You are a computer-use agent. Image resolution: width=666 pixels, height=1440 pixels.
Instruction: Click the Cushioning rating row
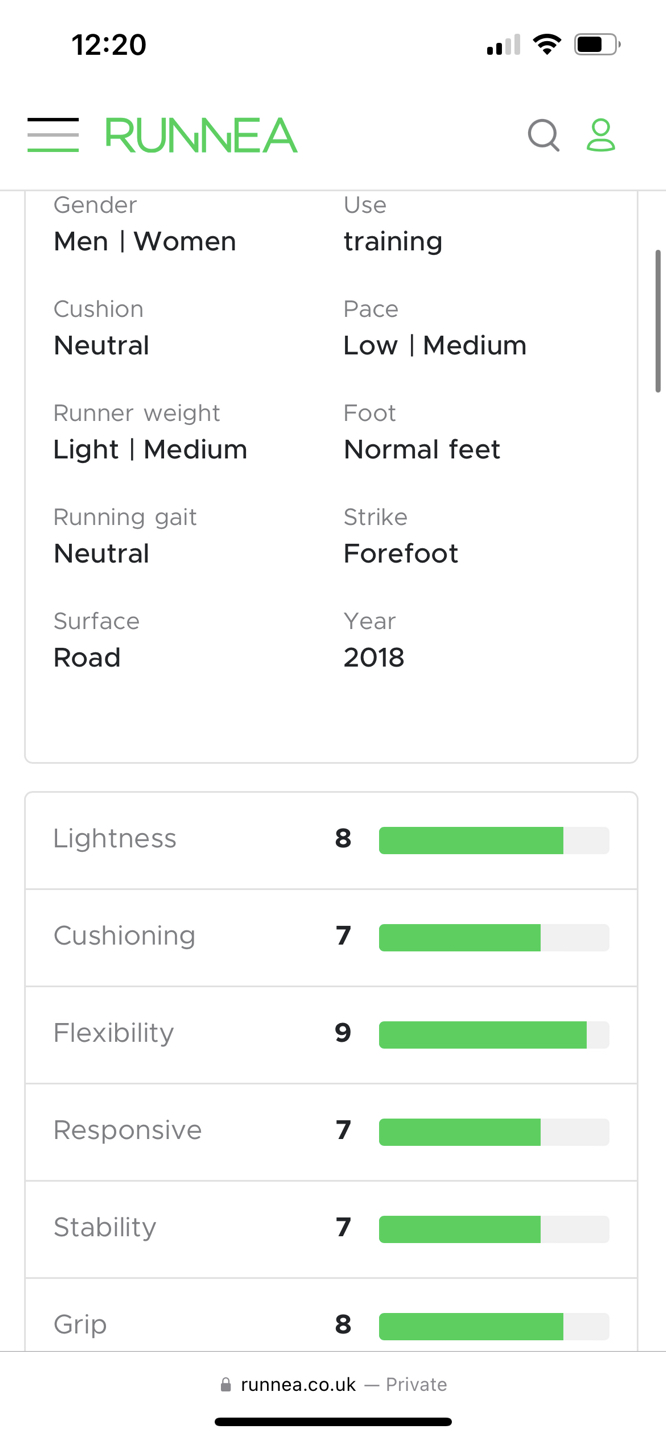point(331,937)
